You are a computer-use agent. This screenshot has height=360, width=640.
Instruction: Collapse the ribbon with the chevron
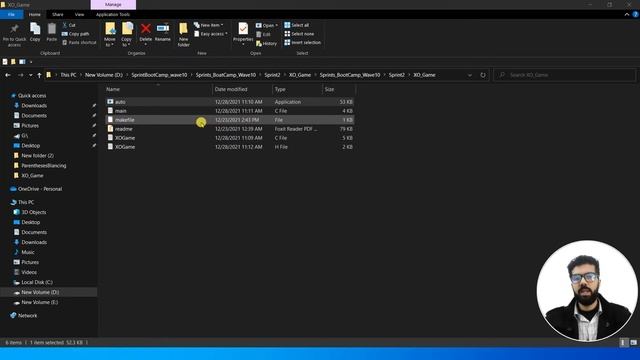pos(627,14)
